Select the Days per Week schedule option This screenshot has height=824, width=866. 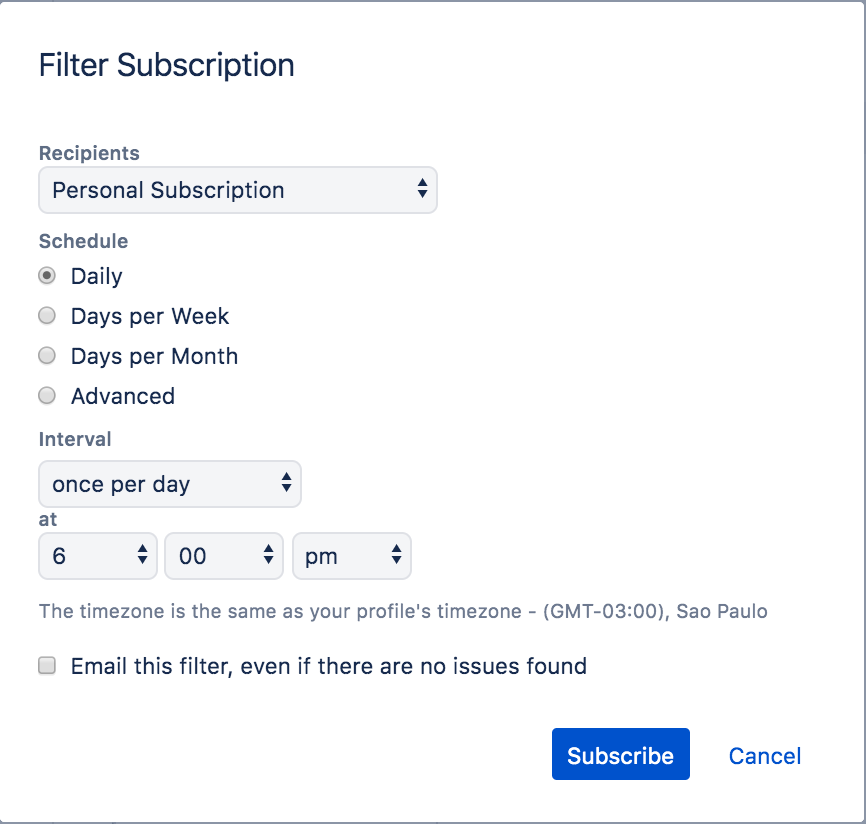pos(46,315)
